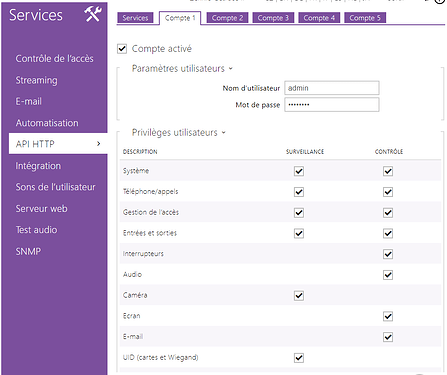Toggle E-mail contrôle checkbox

coord(388,337)
